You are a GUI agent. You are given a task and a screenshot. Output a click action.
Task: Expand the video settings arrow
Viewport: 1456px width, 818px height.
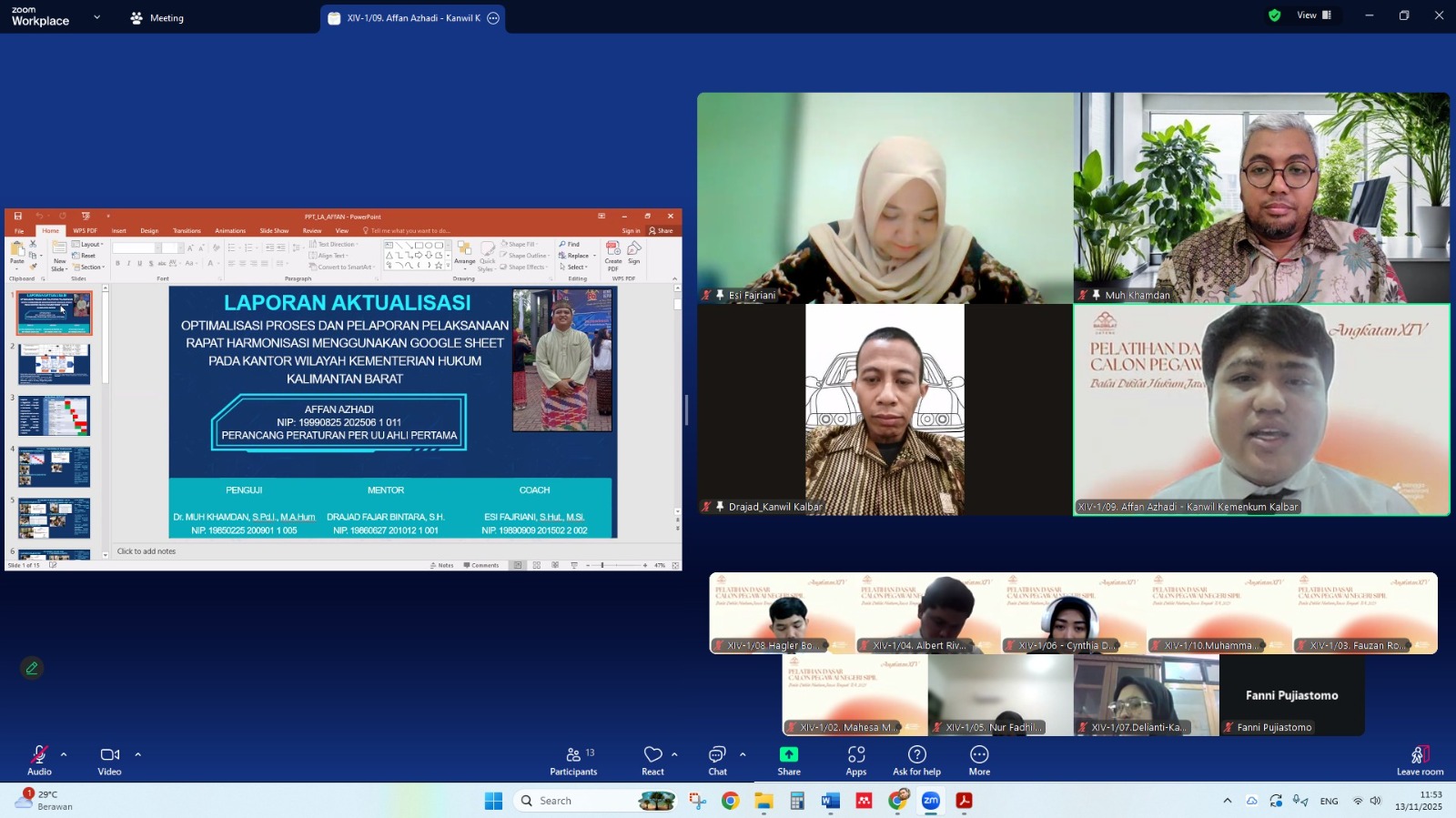(x=138, y=754)
